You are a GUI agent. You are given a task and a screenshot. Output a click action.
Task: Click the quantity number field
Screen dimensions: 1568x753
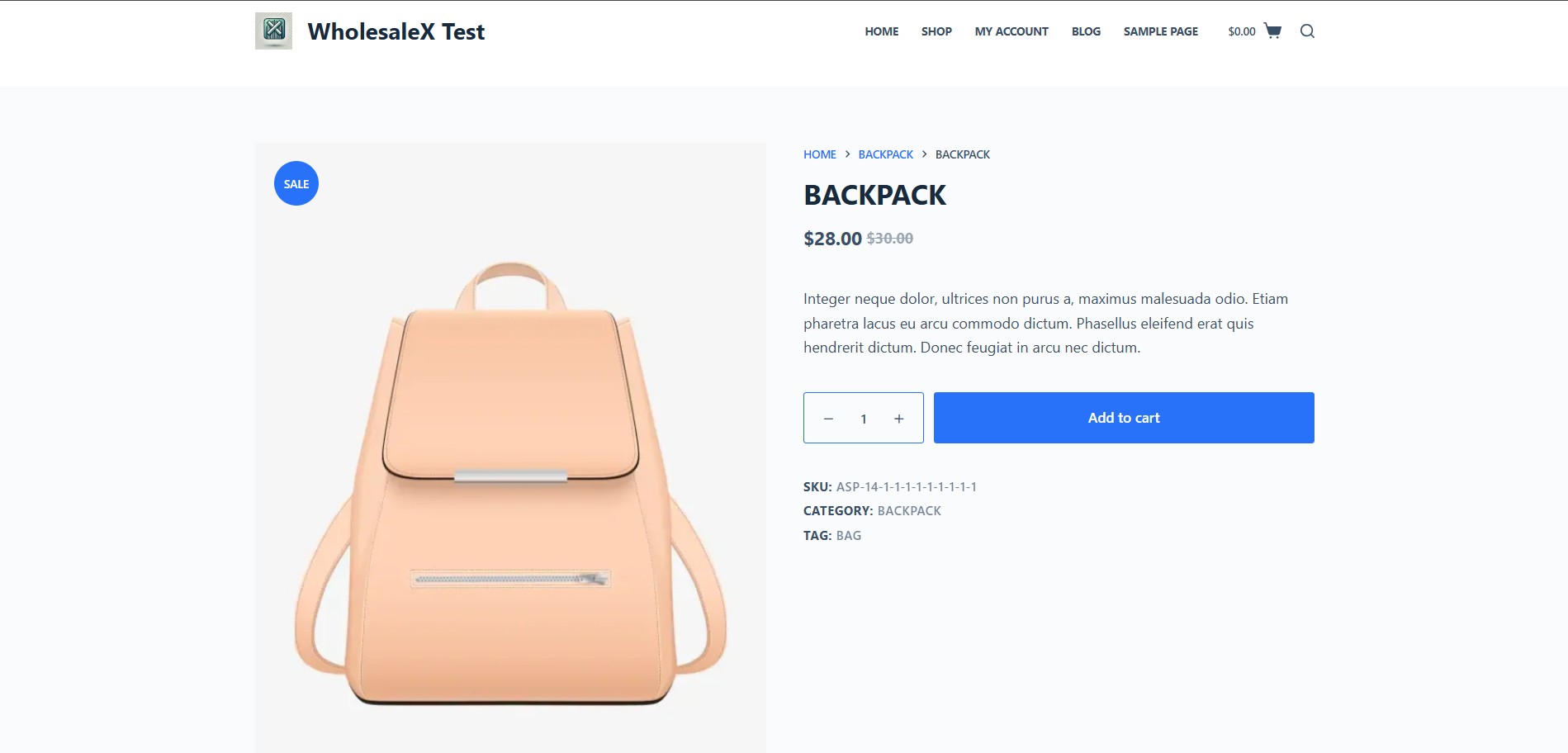click(x=864, y=419)
